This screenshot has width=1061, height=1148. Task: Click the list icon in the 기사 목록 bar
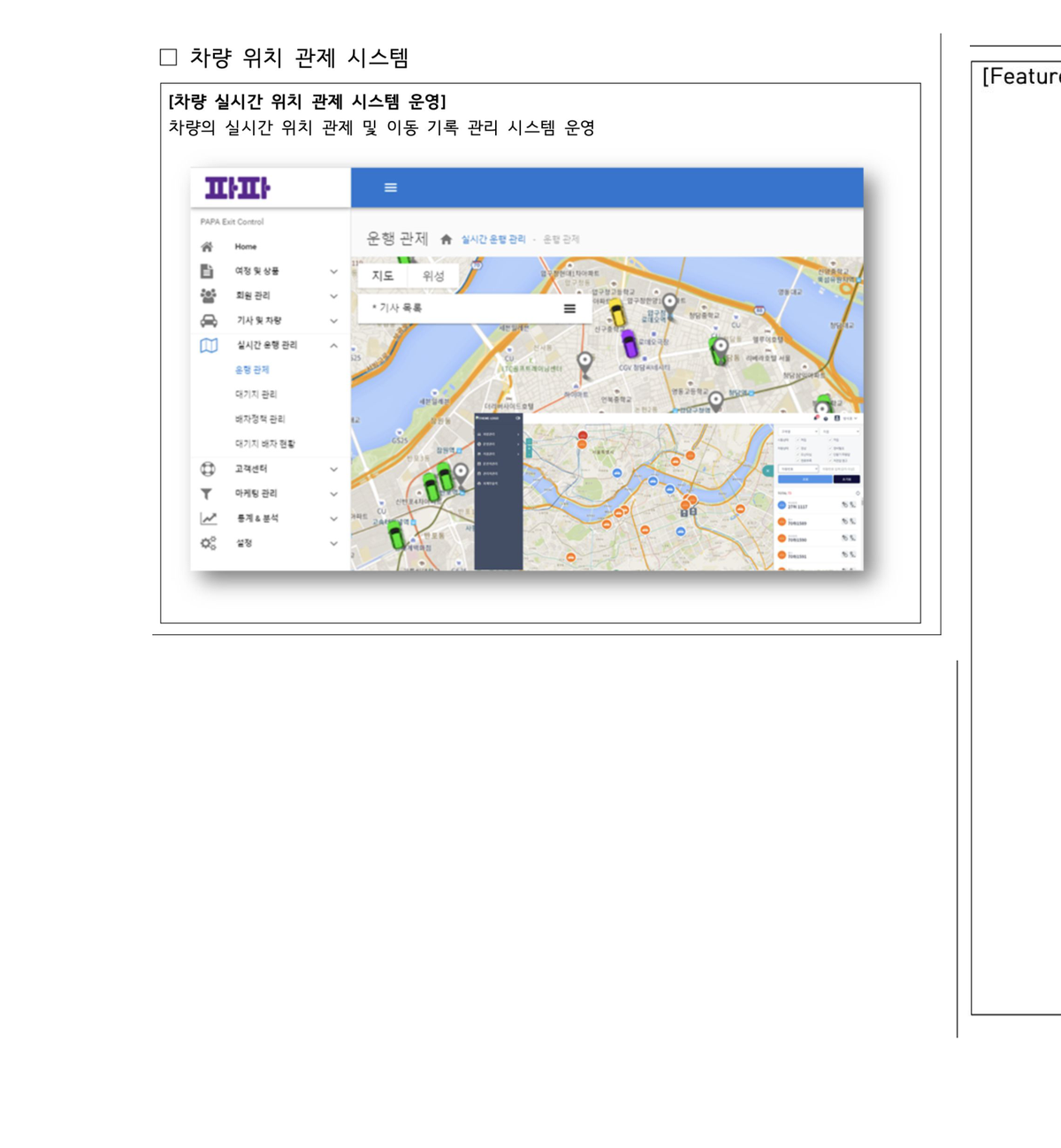pyautogui.click(x=569, y=306)
